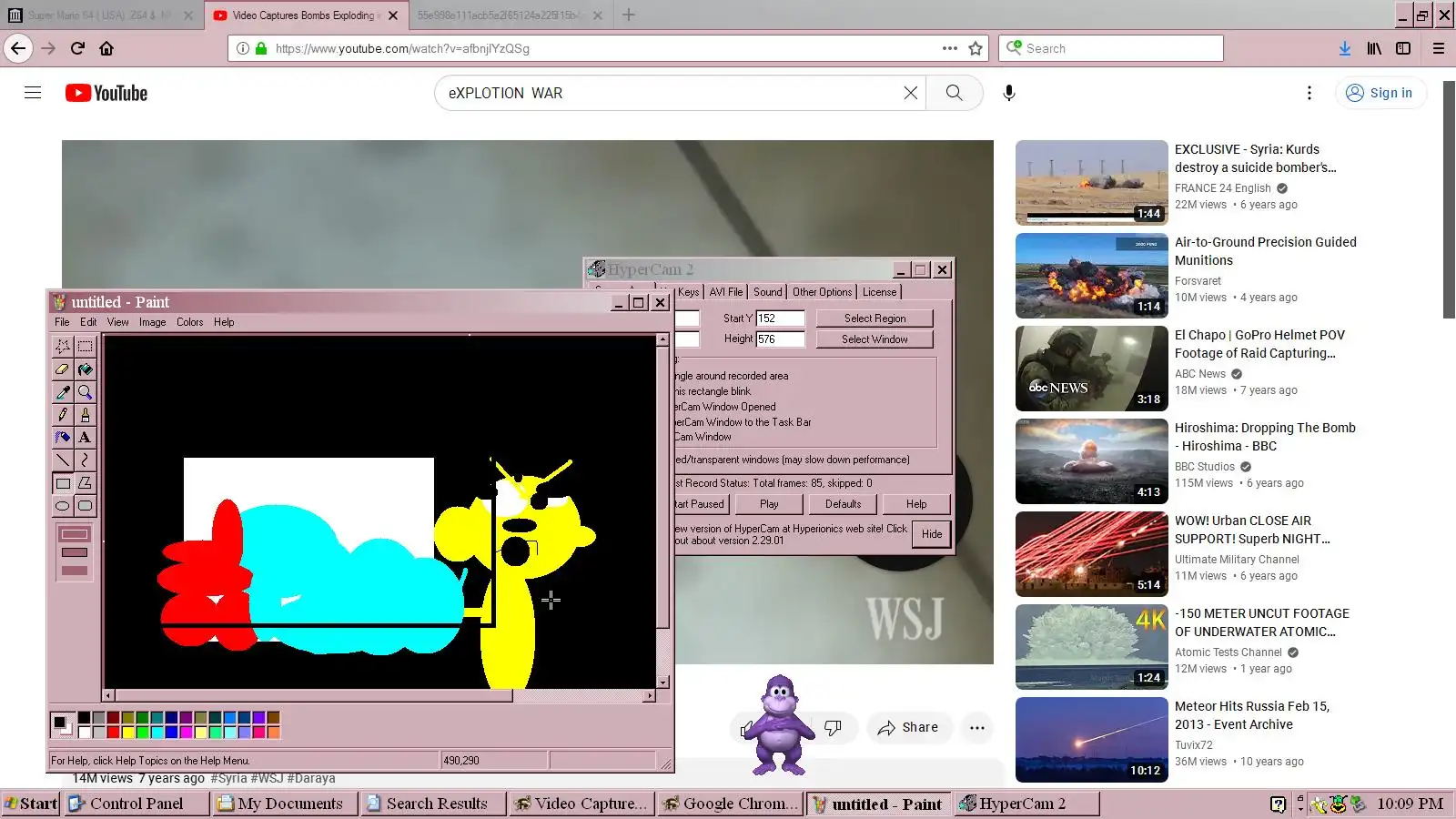Select the Free-Form Select tool in Paint
This screenshot has width=1456, height=819.
tap(63, 346)
